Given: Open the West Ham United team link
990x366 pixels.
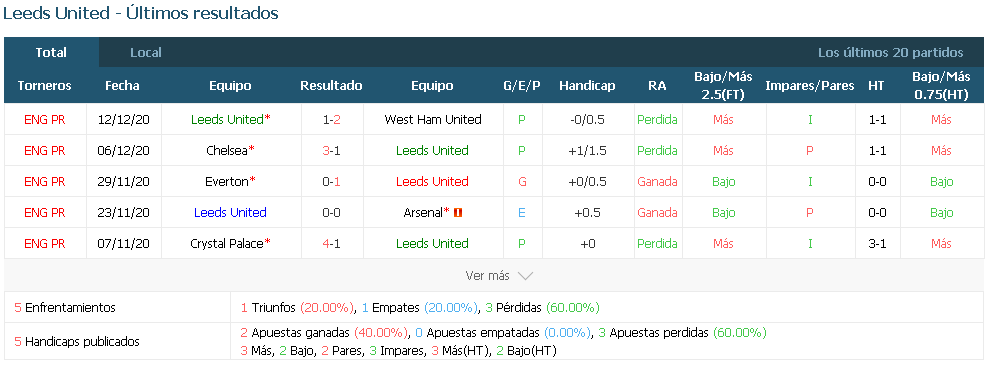Looking at the screenshot, I should [432, 119].
